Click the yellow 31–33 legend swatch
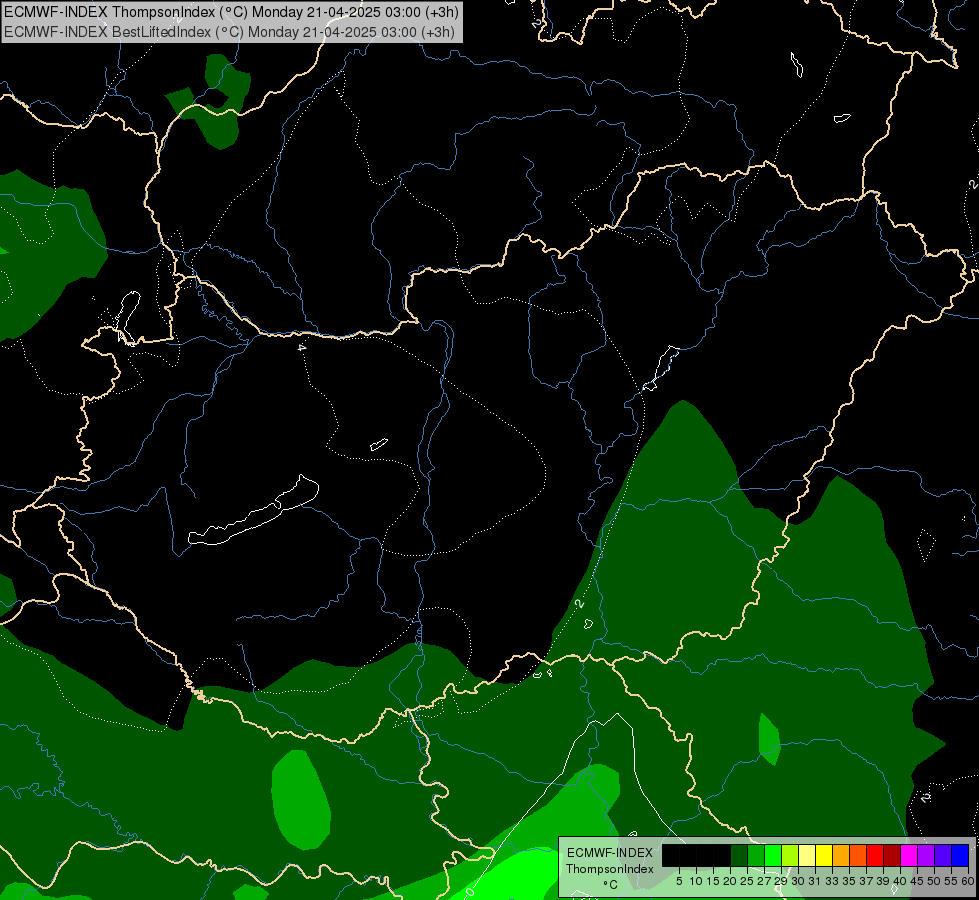Viewport: 979px width, 900px height. pos(824,856)
